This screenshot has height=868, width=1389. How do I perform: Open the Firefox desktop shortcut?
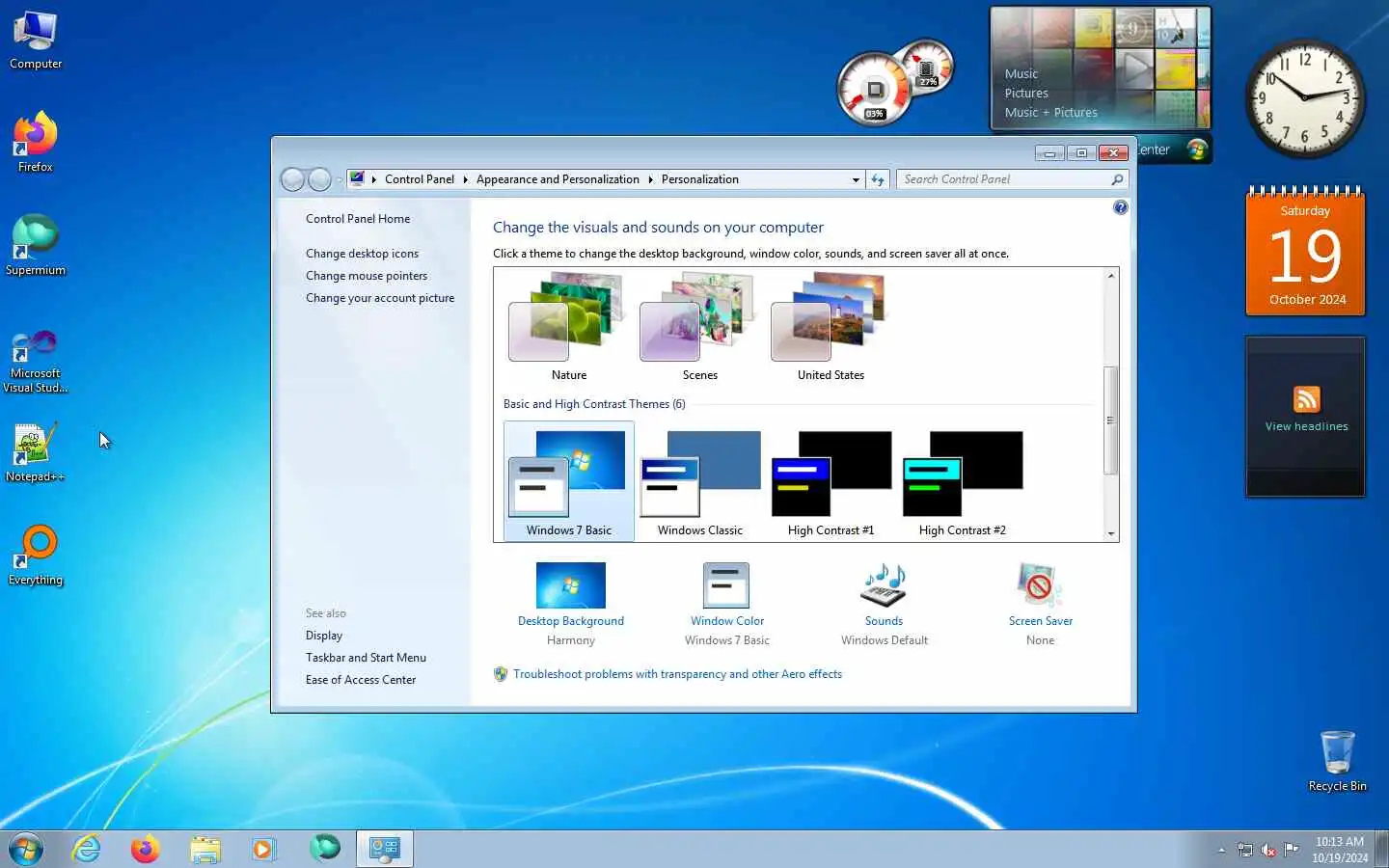click(x=36, y=143)
